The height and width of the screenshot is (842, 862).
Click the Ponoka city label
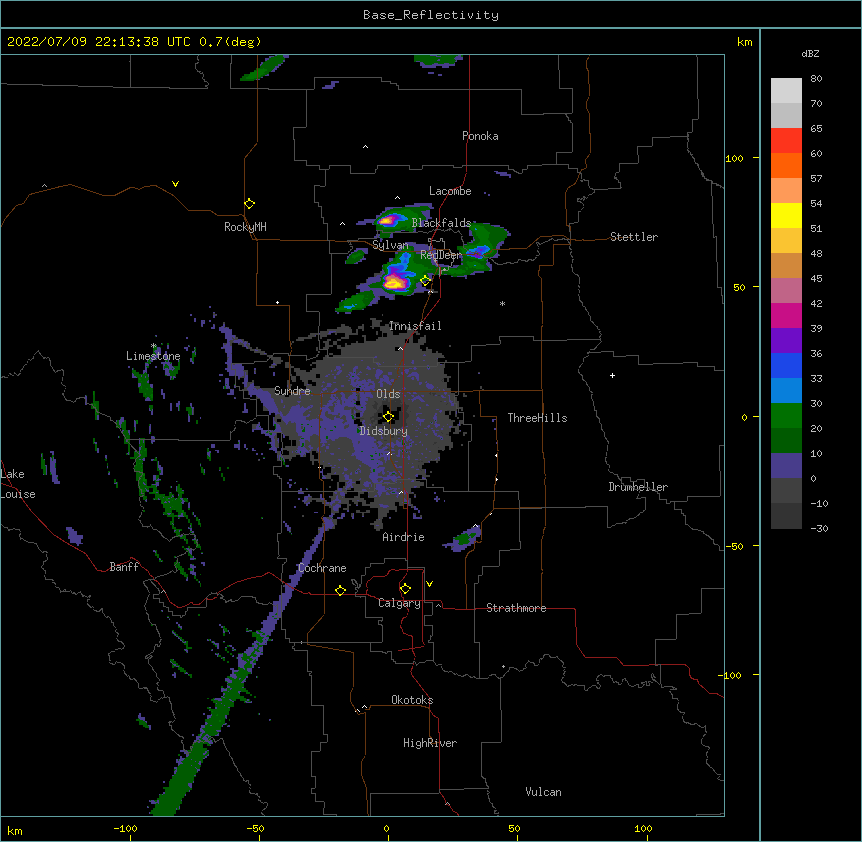pyautogui.click(x=480, y=136)
